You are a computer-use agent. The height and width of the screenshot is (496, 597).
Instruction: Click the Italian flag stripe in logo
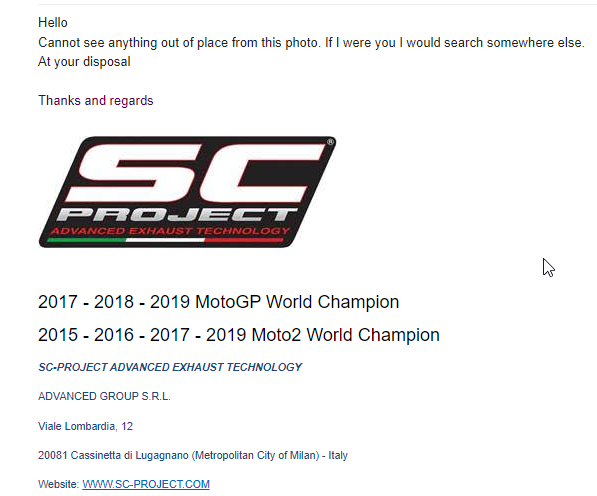165,240
